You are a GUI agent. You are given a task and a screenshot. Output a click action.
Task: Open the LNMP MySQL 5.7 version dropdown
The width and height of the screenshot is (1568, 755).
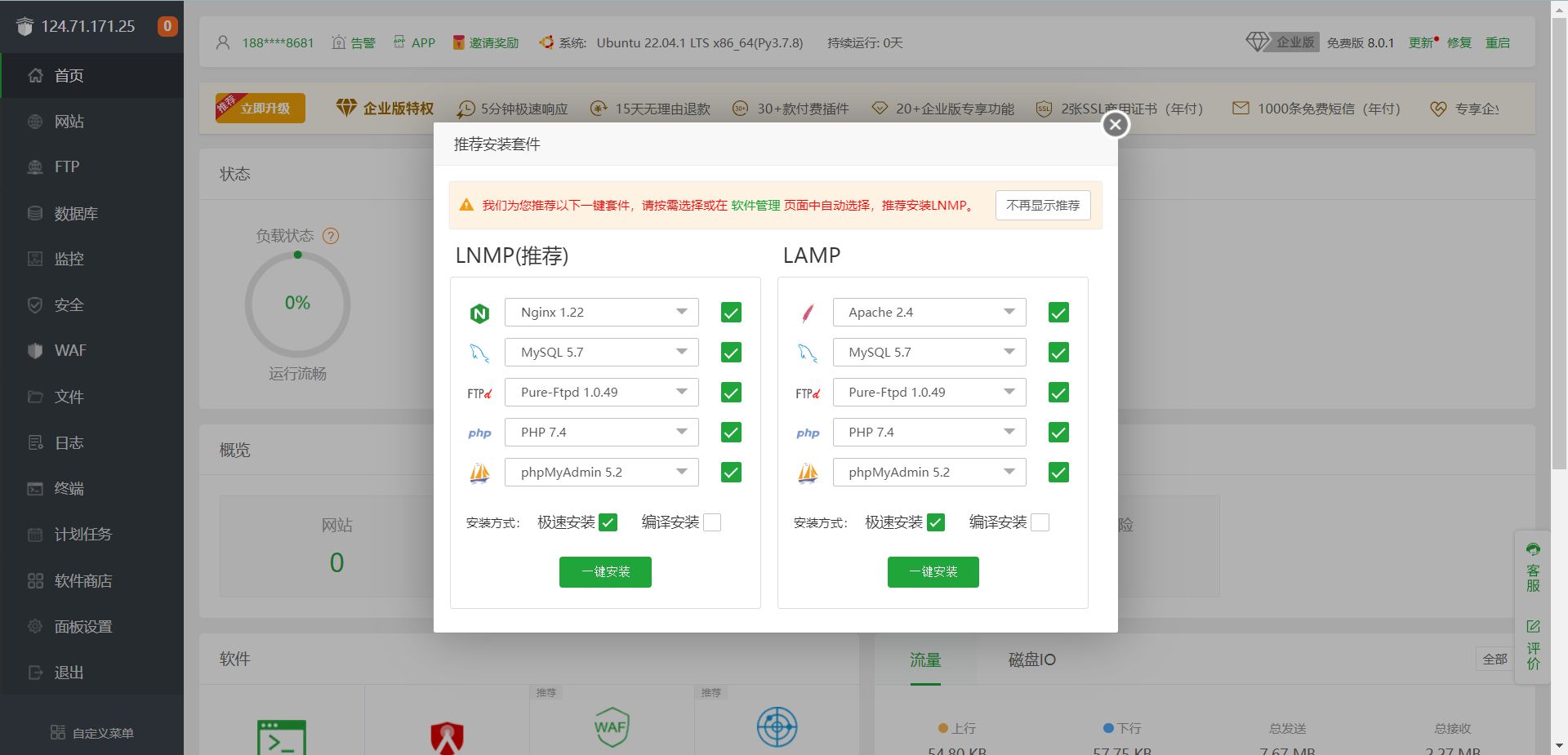click(602, 353)
